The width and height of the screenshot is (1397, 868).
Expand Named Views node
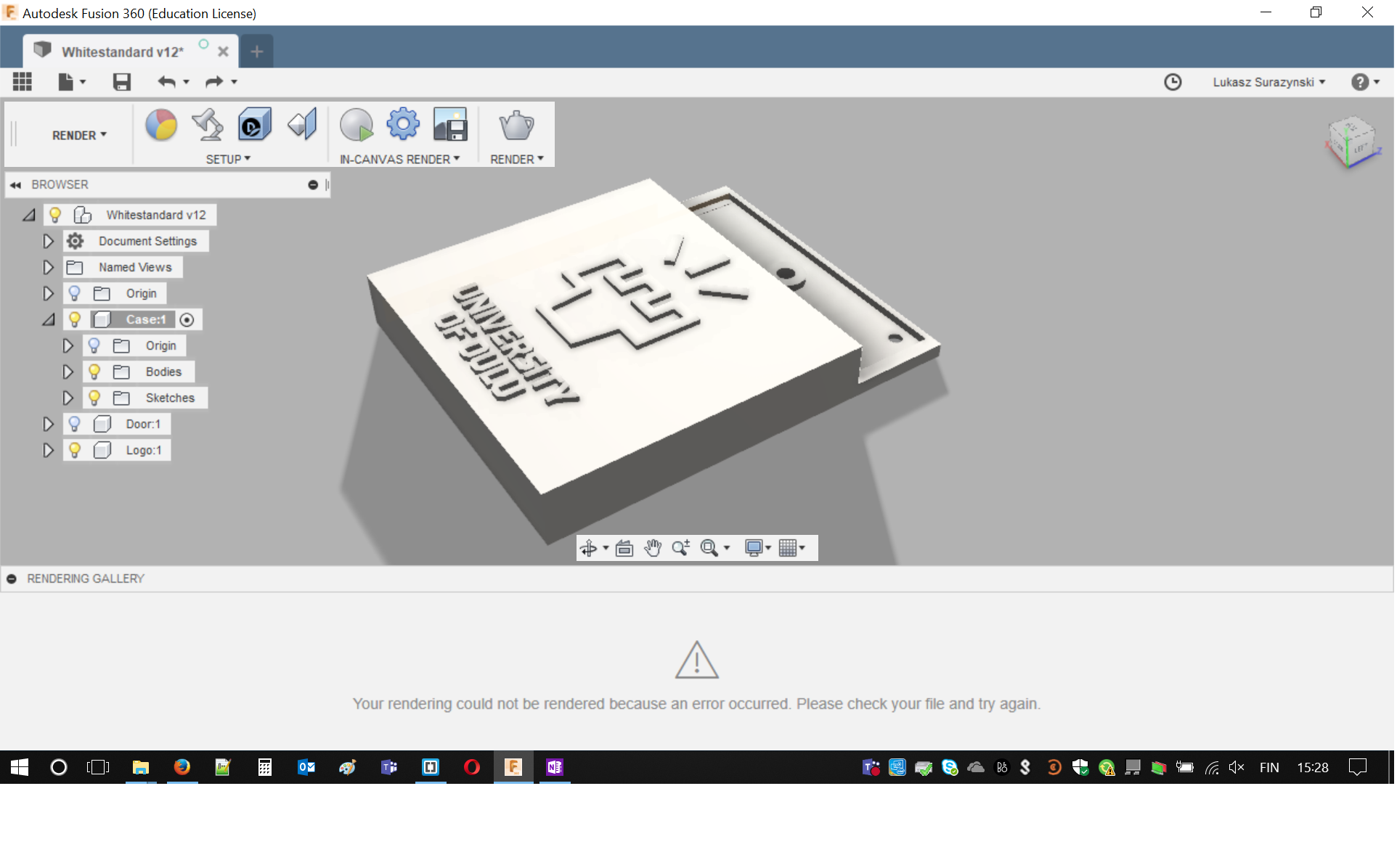click(x=48, y=267)
